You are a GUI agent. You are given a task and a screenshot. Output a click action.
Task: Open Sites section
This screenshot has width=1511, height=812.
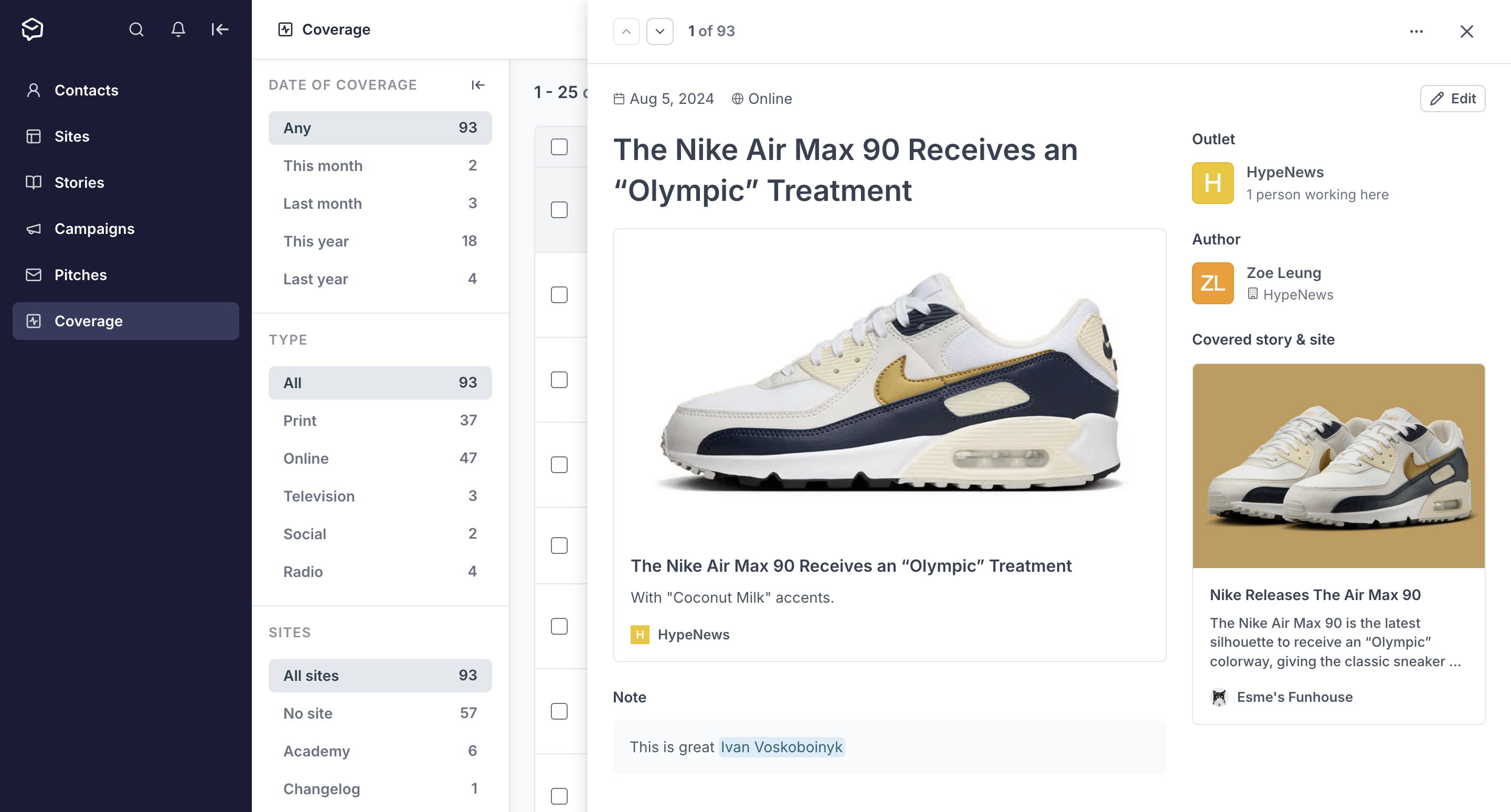125,136
